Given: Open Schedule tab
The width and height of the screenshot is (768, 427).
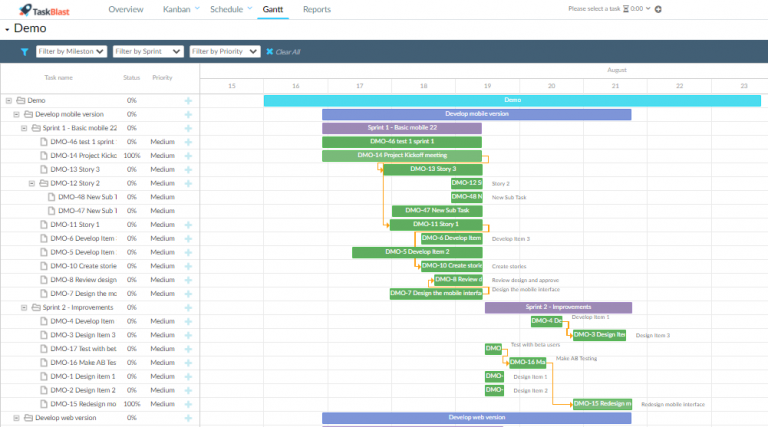Looking at the screenshot, I should click(x=226, y=9).
